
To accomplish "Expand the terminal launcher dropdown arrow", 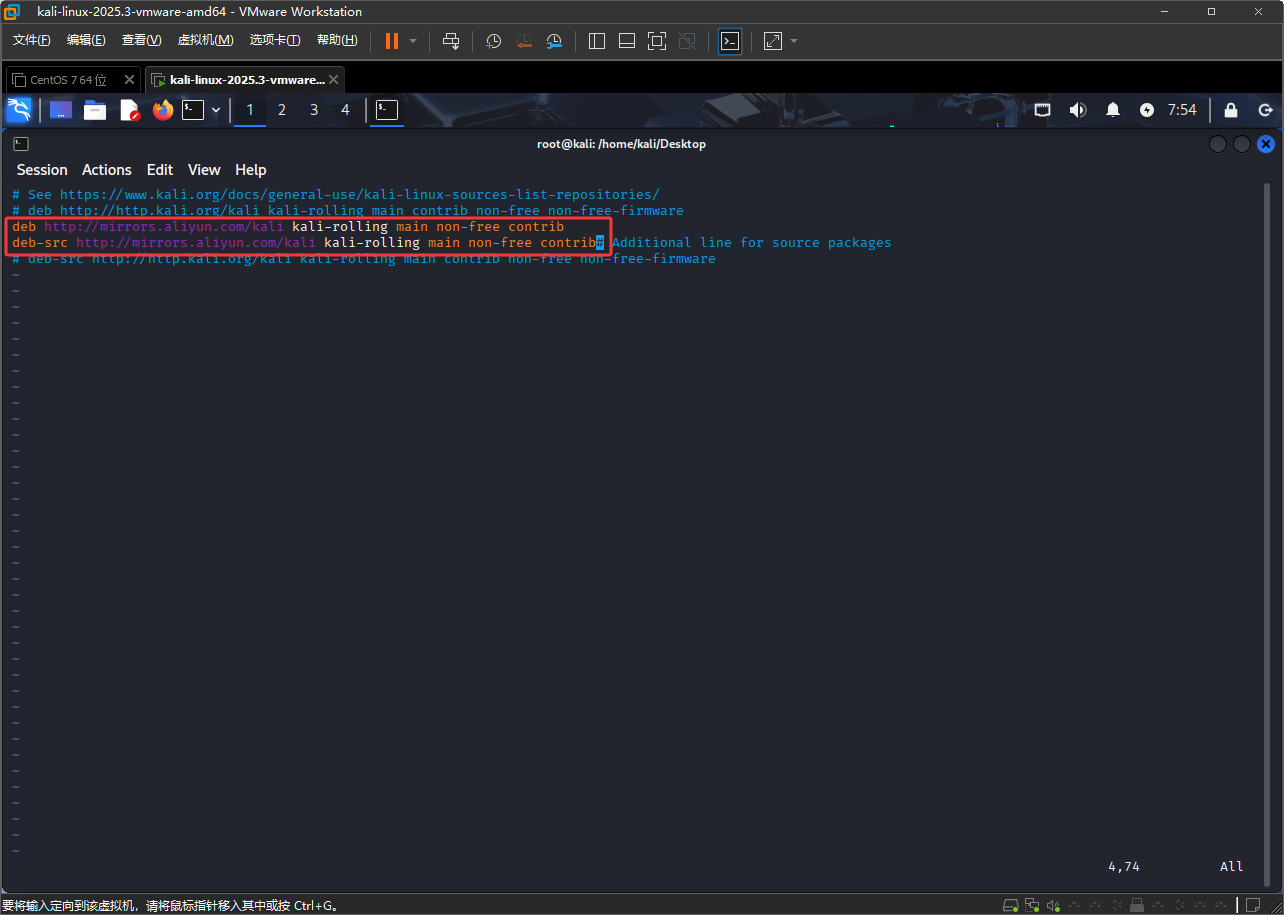I will tap(216, 110).
